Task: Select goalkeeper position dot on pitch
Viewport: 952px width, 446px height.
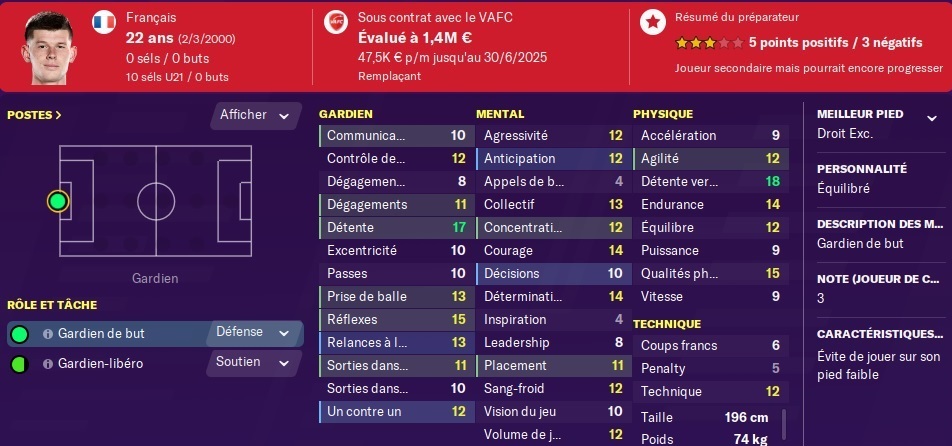Action: coord(58,201)
